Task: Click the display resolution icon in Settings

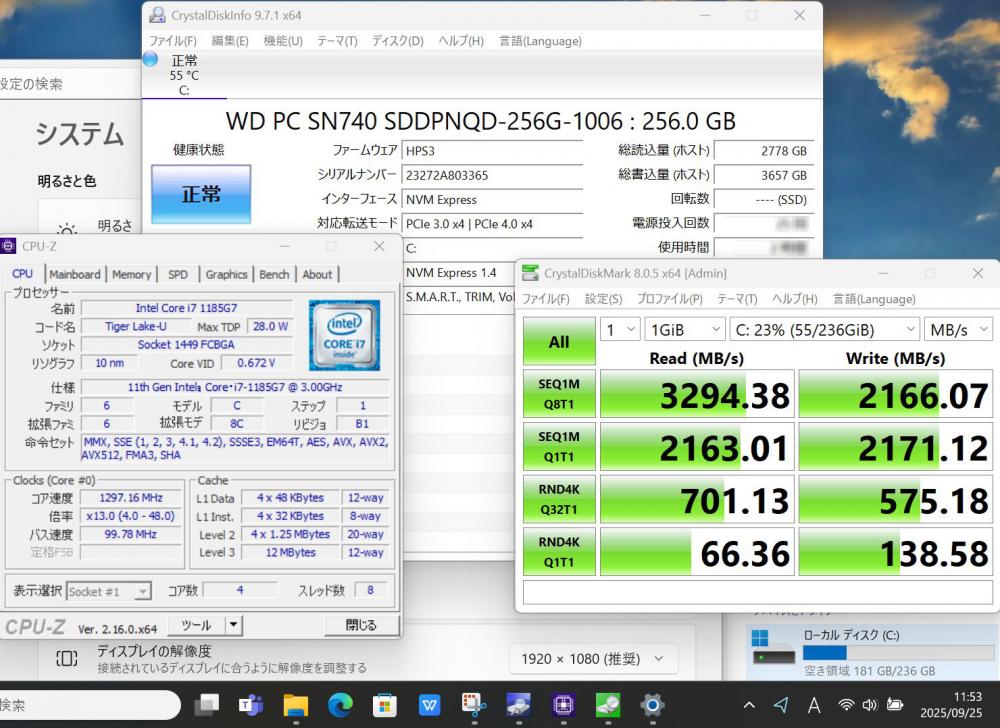Action: [67, 658]
